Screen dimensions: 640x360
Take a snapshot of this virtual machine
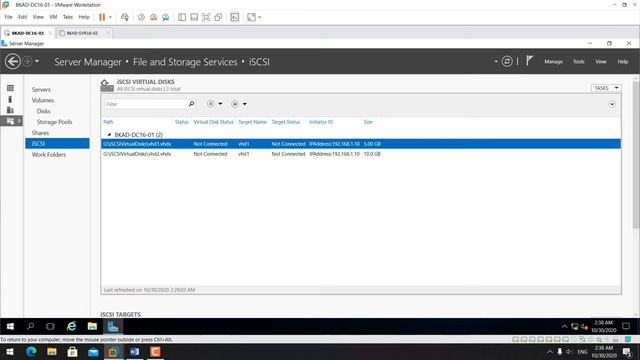141,17
